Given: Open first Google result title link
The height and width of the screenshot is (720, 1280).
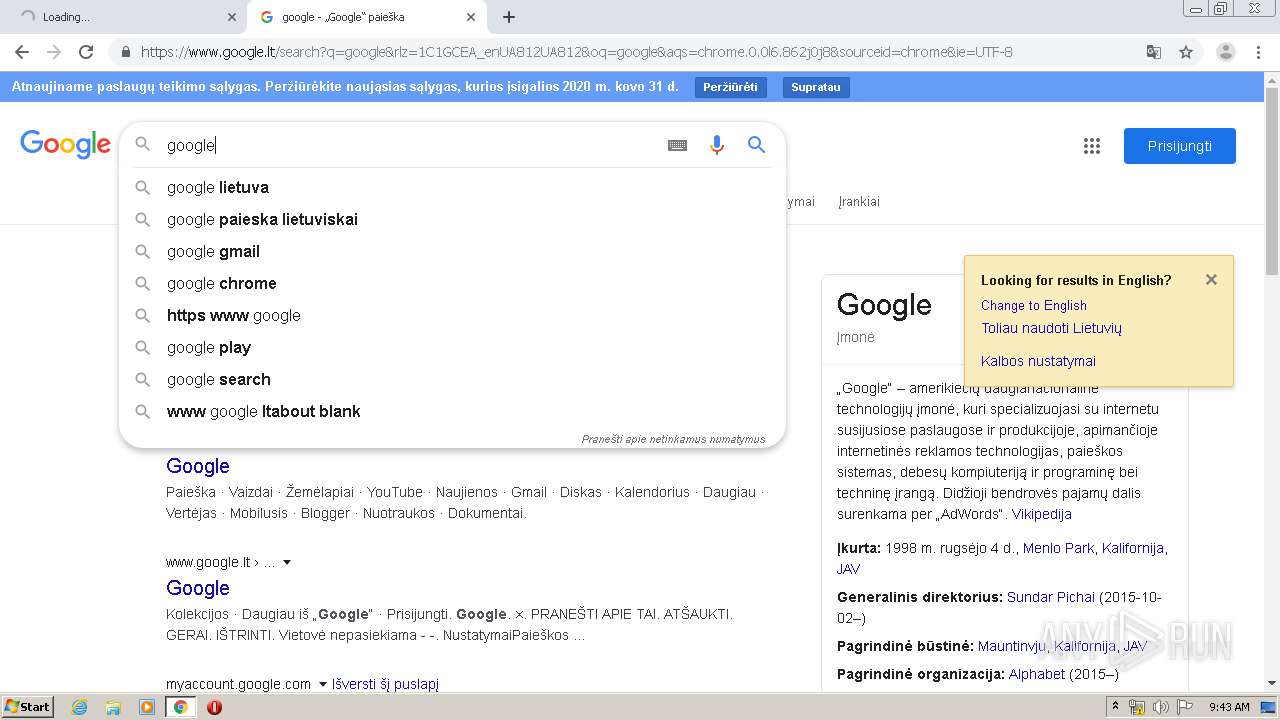Looking at the screenshot, I should pos(198,466).
